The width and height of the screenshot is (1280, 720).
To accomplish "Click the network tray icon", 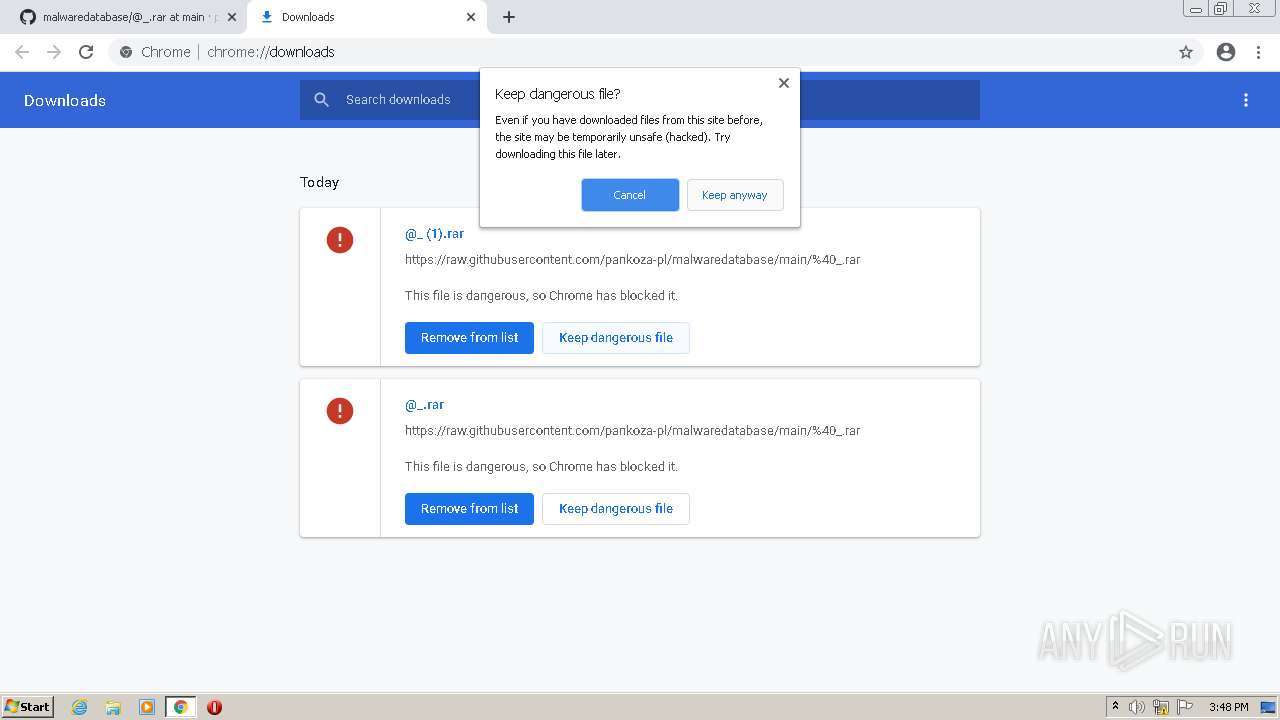I will (x=1161, y=707).
